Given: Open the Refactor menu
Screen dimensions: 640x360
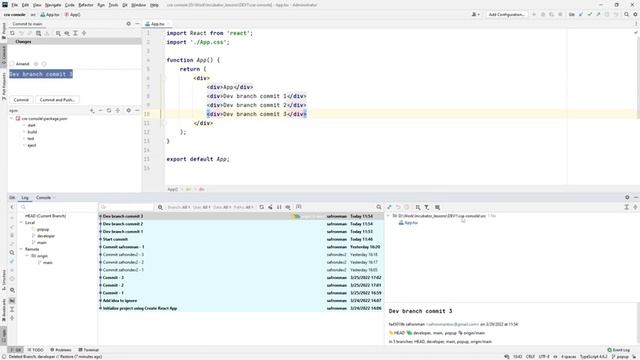Looking at the screenshot, I should 86,5.
